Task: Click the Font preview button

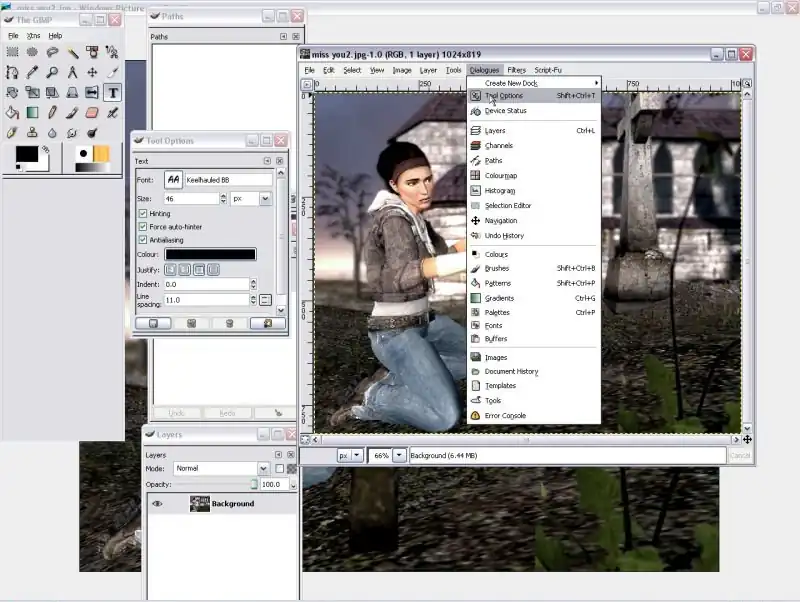Action: point(174,180)
